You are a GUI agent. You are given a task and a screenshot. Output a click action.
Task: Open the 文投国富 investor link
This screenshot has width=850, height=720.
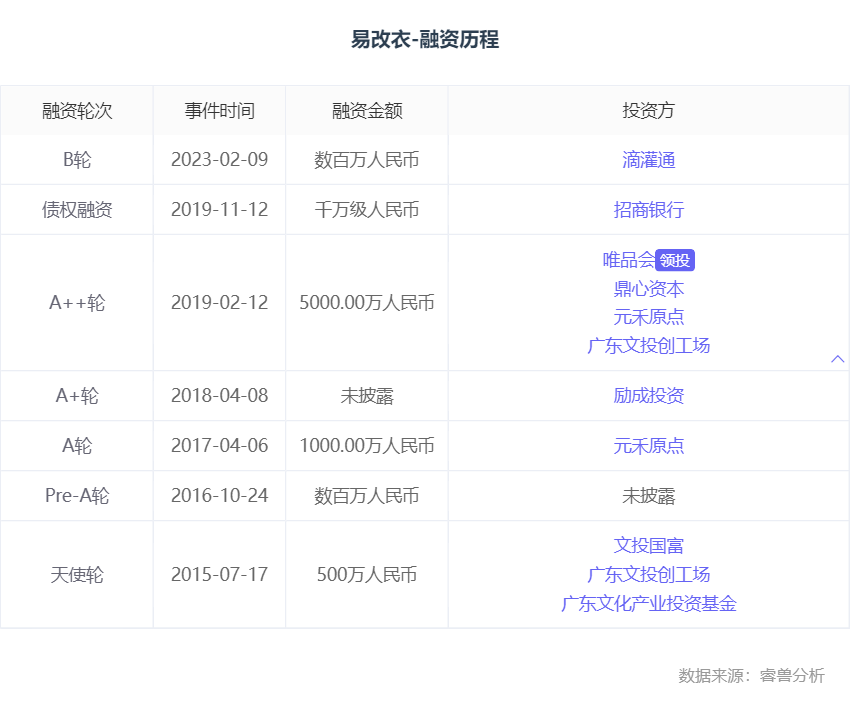[x=648, y=545]
